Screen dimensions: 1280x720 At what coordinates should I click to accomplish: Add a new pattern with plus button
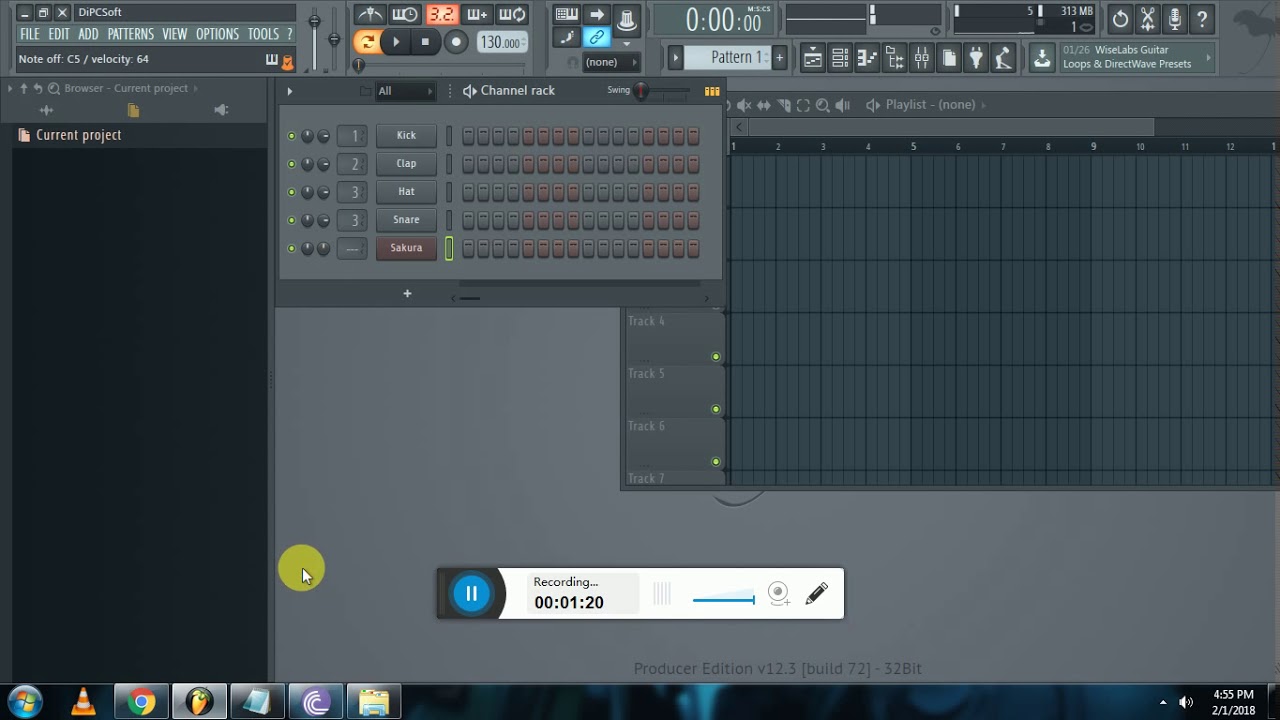point(780,57)
